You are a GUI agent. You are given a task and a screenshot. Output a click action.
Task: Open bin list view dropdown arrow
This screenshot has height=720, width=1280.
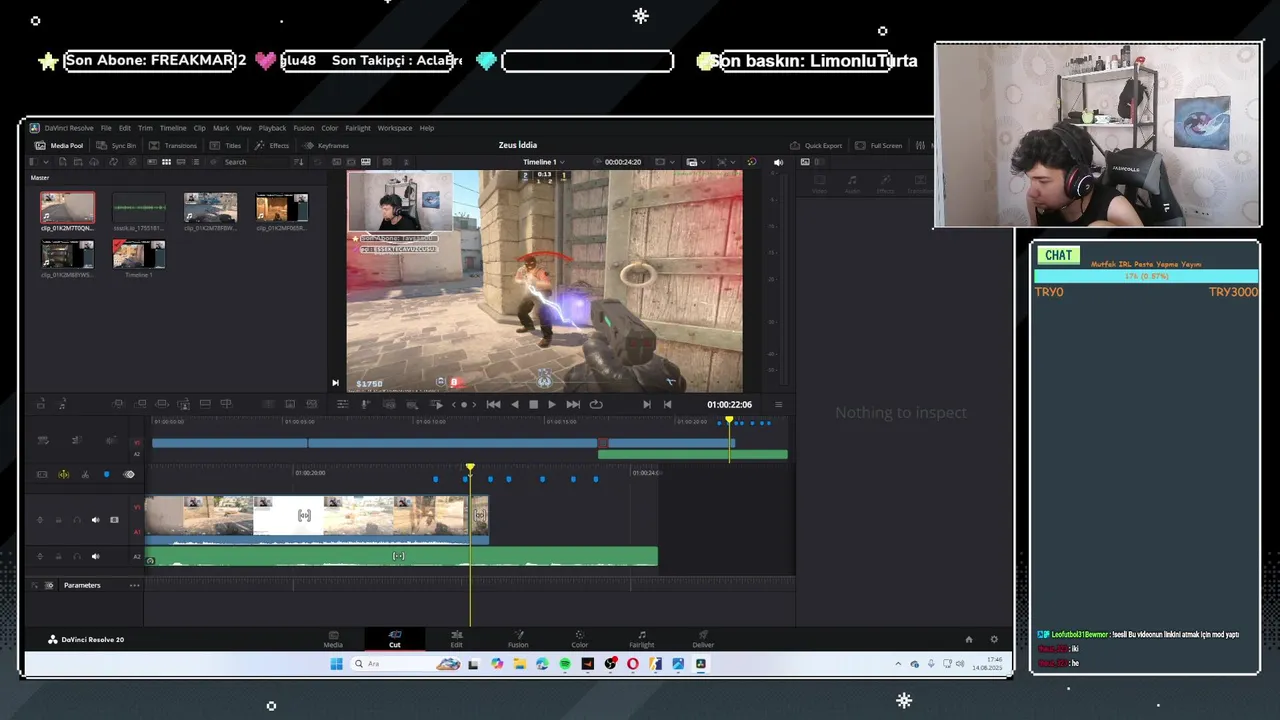coord(44,162)
